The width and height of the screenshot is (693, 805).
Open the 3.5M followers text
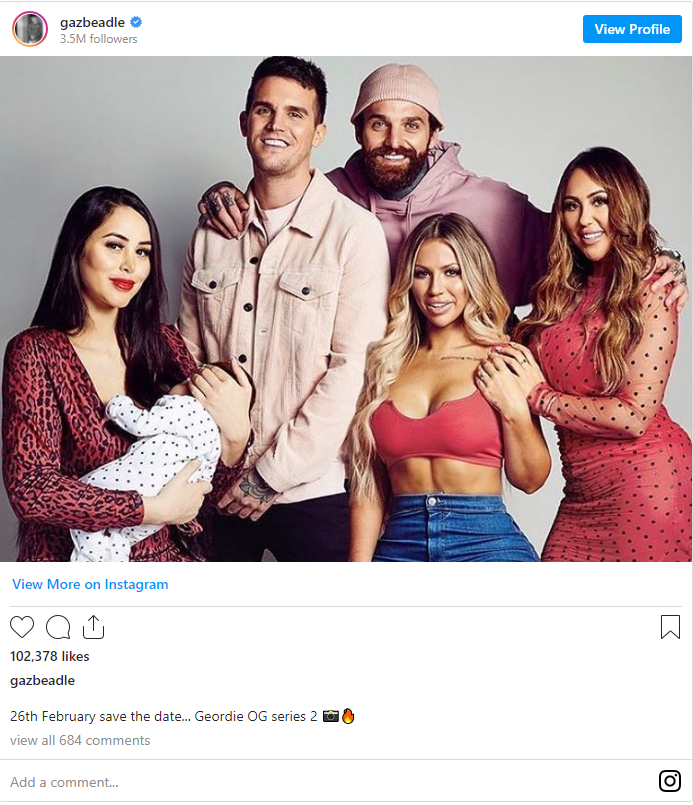(99, 39)
